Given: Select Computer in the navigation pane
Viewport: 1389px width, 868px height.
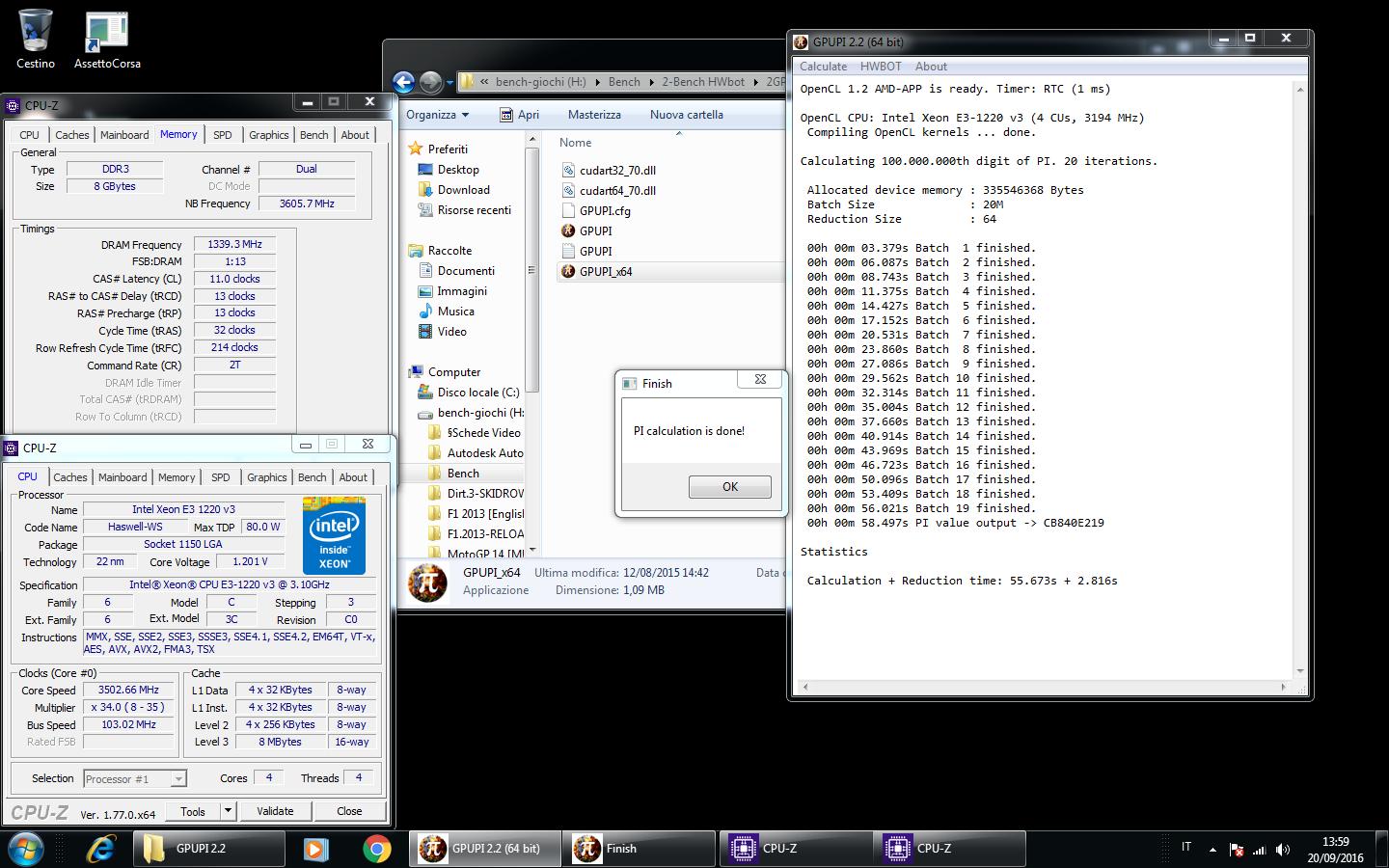Looking at the screenshot, I should [x=454, y=371].
